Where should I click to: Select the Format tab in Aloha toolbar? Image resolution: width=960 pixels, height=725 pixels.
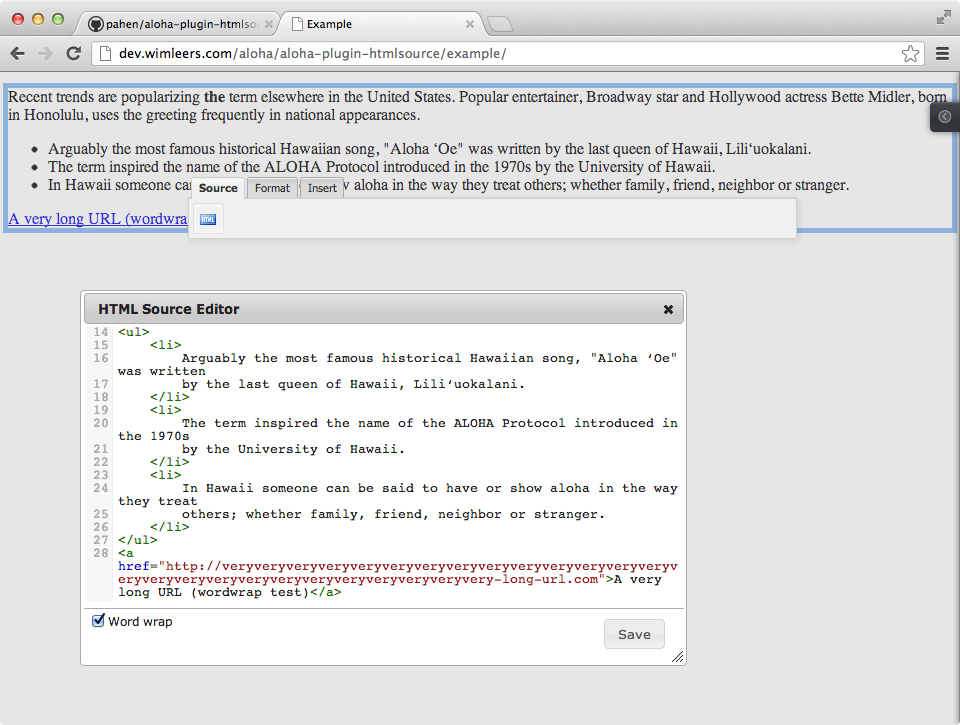click(272, 188)
